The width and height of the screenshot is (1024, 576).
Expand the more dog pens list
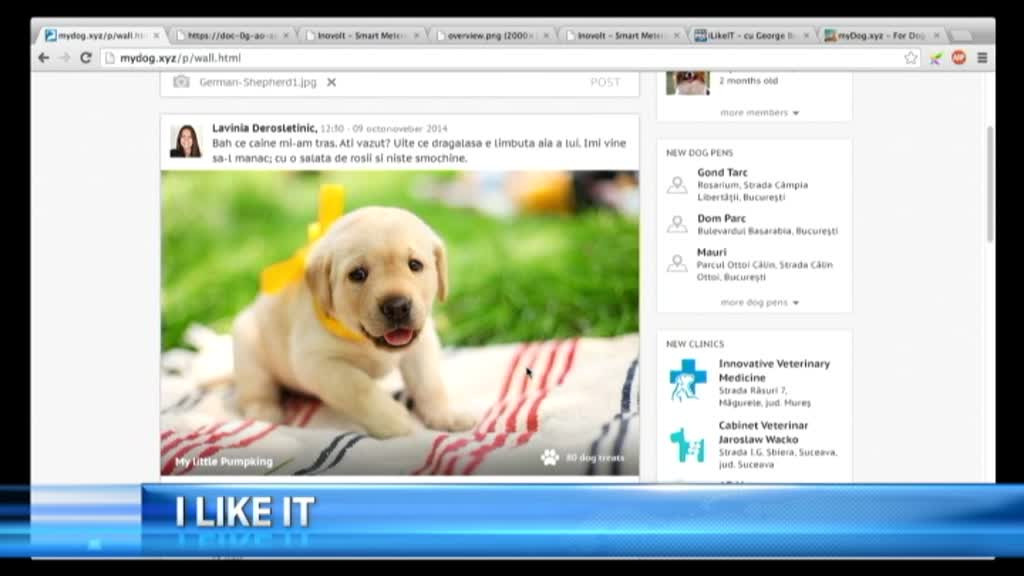pos(759,302)
